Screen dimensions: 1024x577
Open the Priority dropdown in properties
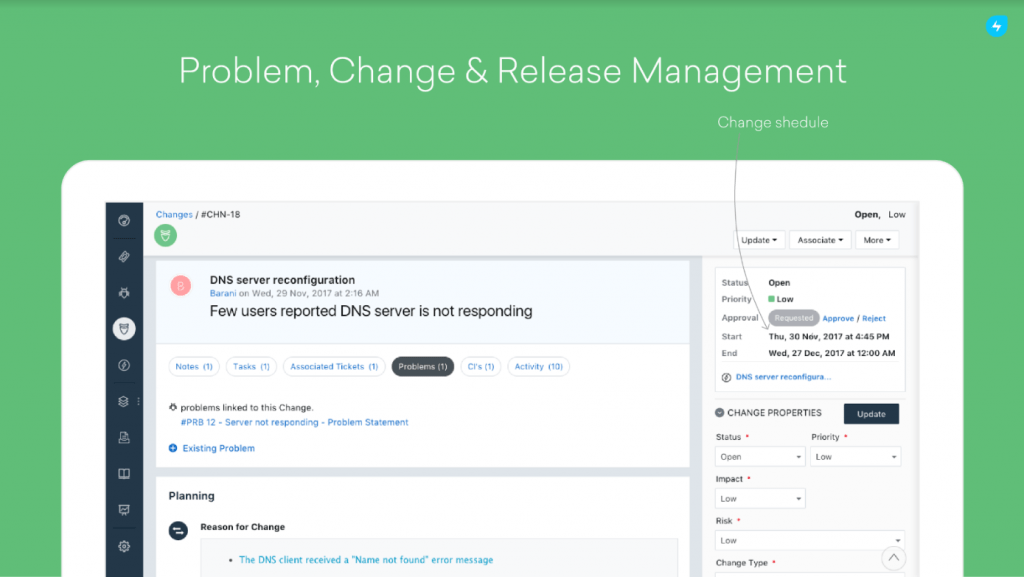(x=855, y=457)
